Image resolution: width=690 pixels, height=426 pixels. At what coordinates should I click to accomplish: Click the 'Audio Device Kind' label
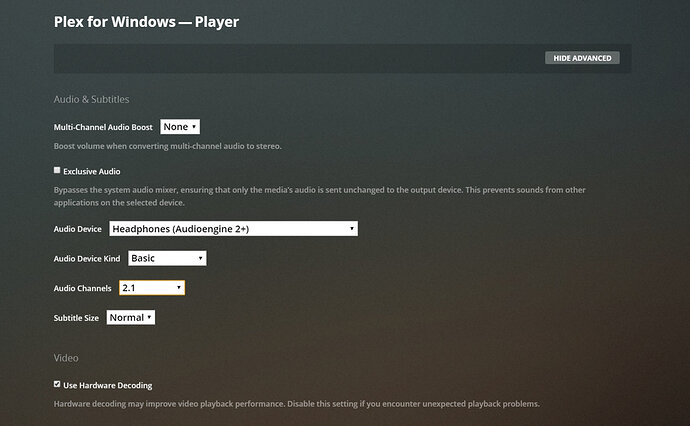click(x=87, y=259)
